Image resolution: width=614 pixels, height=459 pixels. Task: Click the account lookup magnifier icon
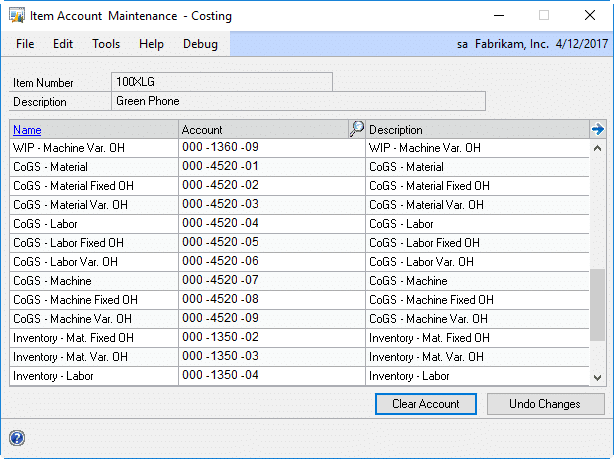pyautogui.click(x=356, y=129)
